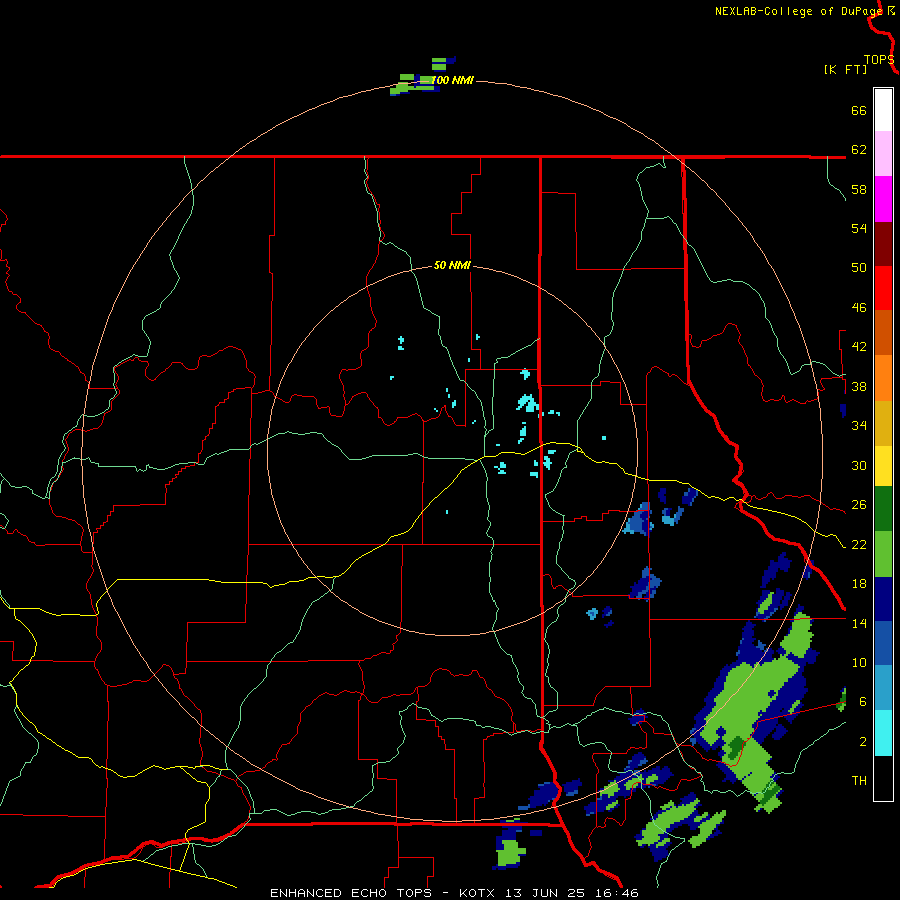Click the legend value "22"
This screenshot has height=900, width=900.
click(859, 544)
